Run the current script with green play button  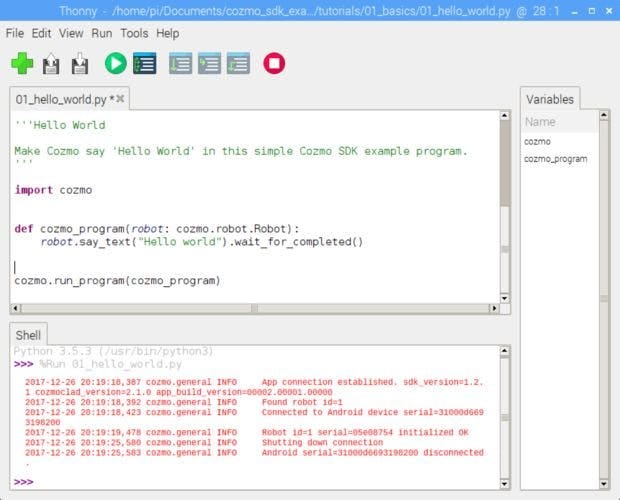click(115, 63)
